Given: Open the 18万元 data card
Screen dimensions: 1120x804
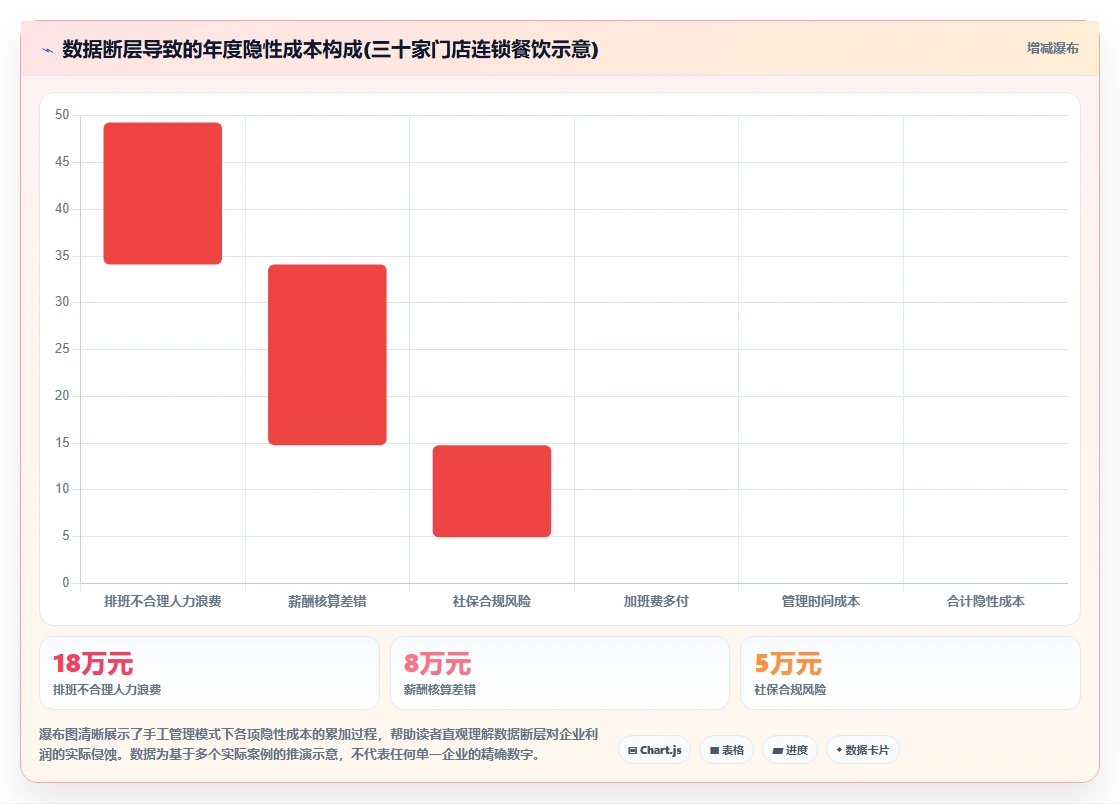Looking at the screenshot, I should click(209, 673).
